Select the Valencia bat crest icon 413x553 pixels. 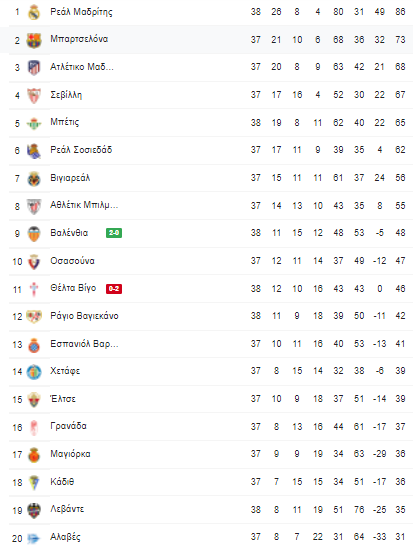pyautogui.click(x=34, y=234)
